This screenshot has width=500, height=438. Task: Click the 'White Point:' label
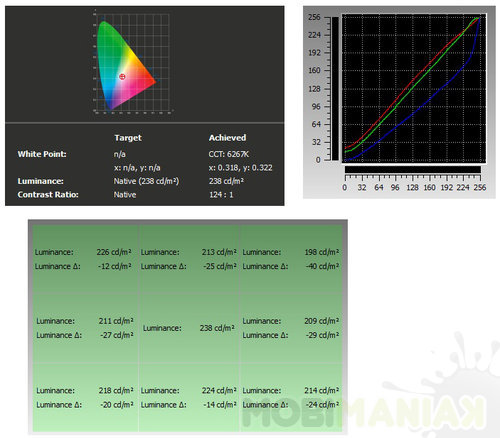click(x=42, y=154)
